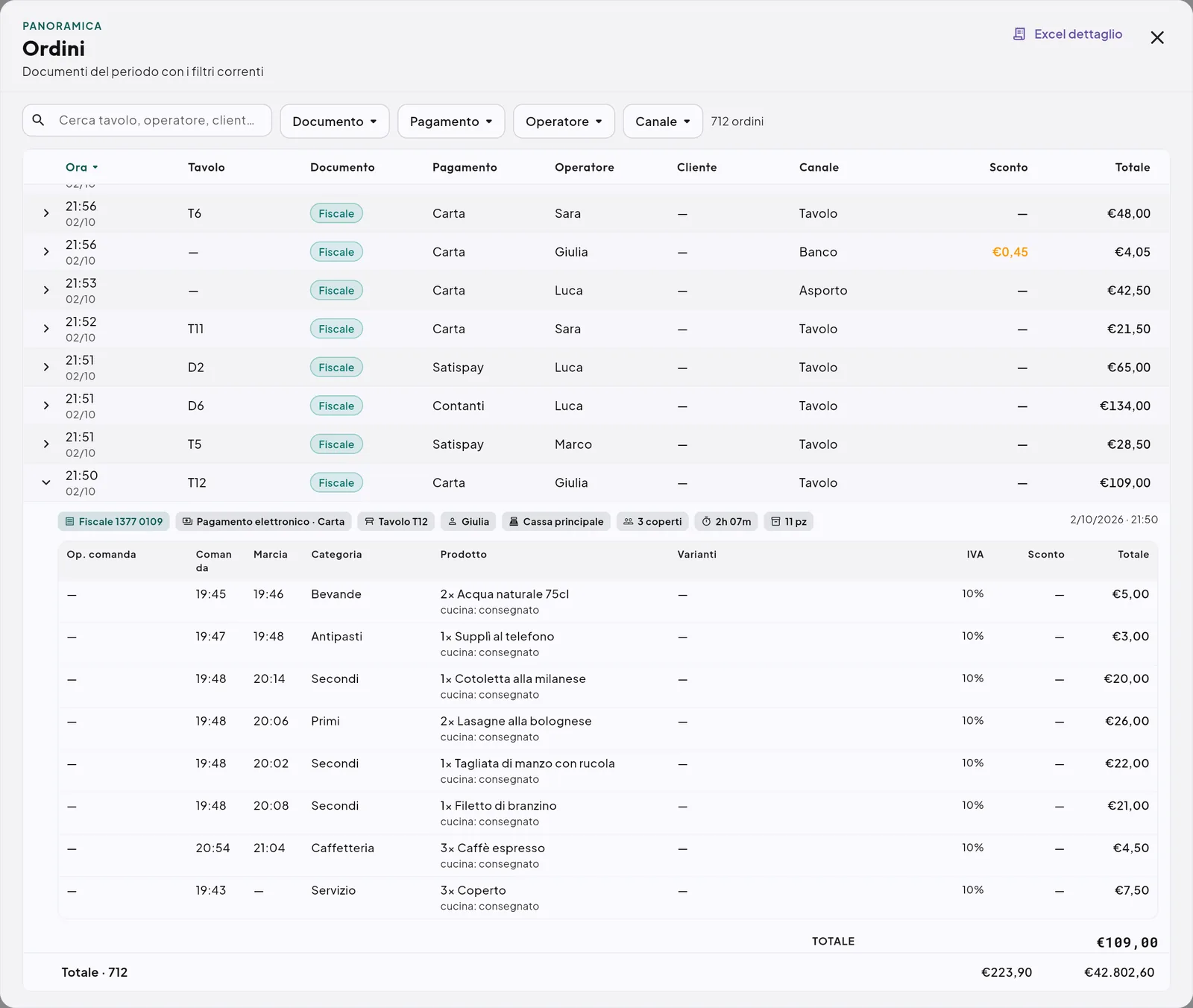Image resolution: width=1193 pixels, height=1008 pixels.
Task: Click the Fiscale badge in T6 row
Action: point(336,213)
